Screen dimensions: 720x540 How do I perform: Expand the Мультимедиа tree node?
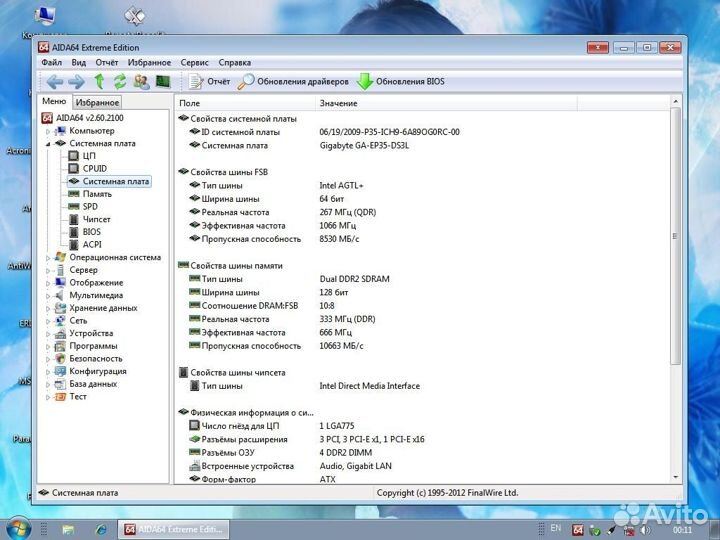(48, 296)
